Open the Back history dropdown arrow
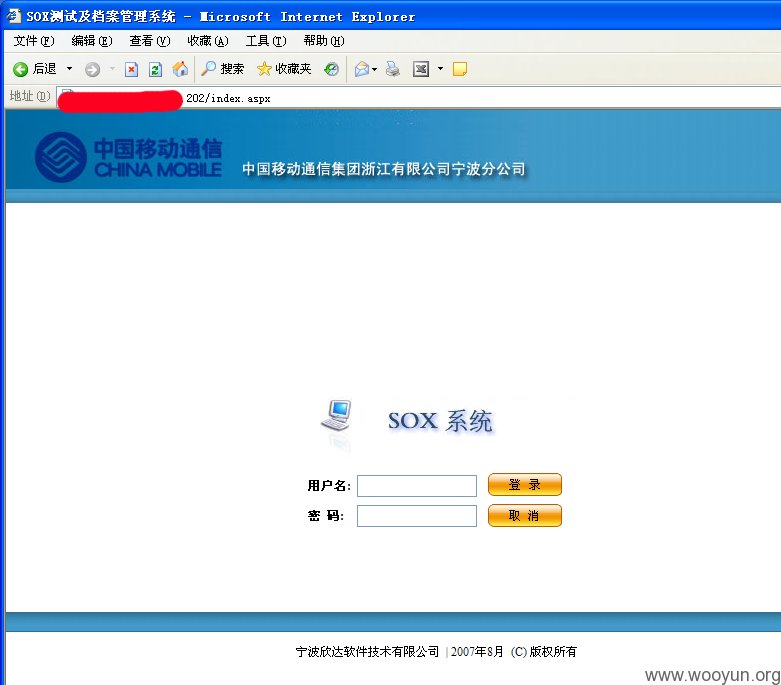Image resolution: width=781 pixels, height=685 pixels. point(69,69)
